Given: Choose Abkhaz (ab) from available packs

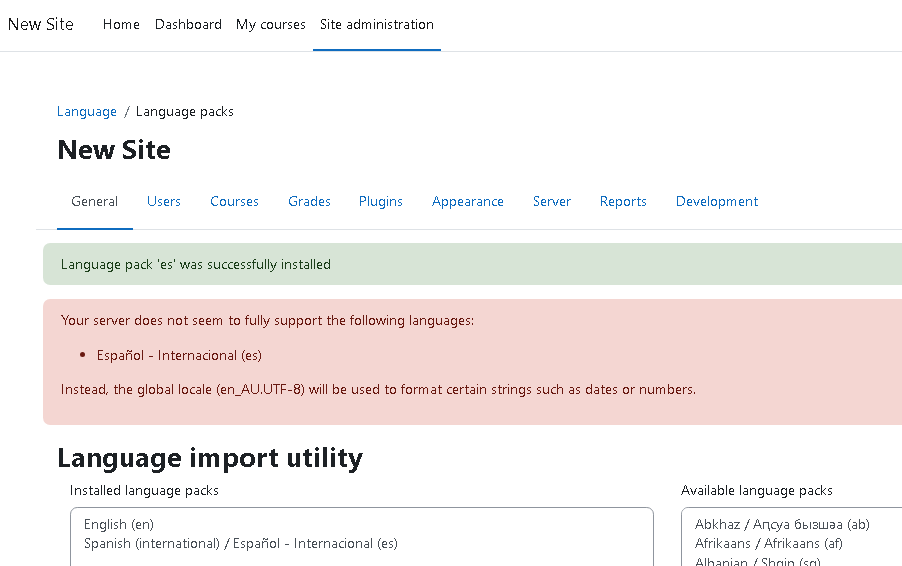Looking at the screenshot, I should (x=782, y=524).
